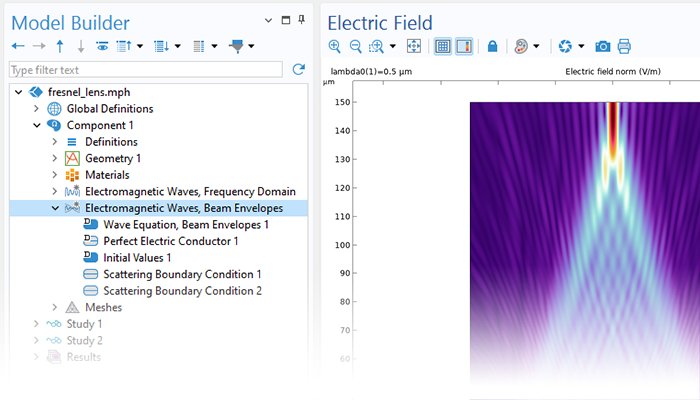Open the dropdown beside the color palette icon
The image size is (700, 400).
(537, 46)
